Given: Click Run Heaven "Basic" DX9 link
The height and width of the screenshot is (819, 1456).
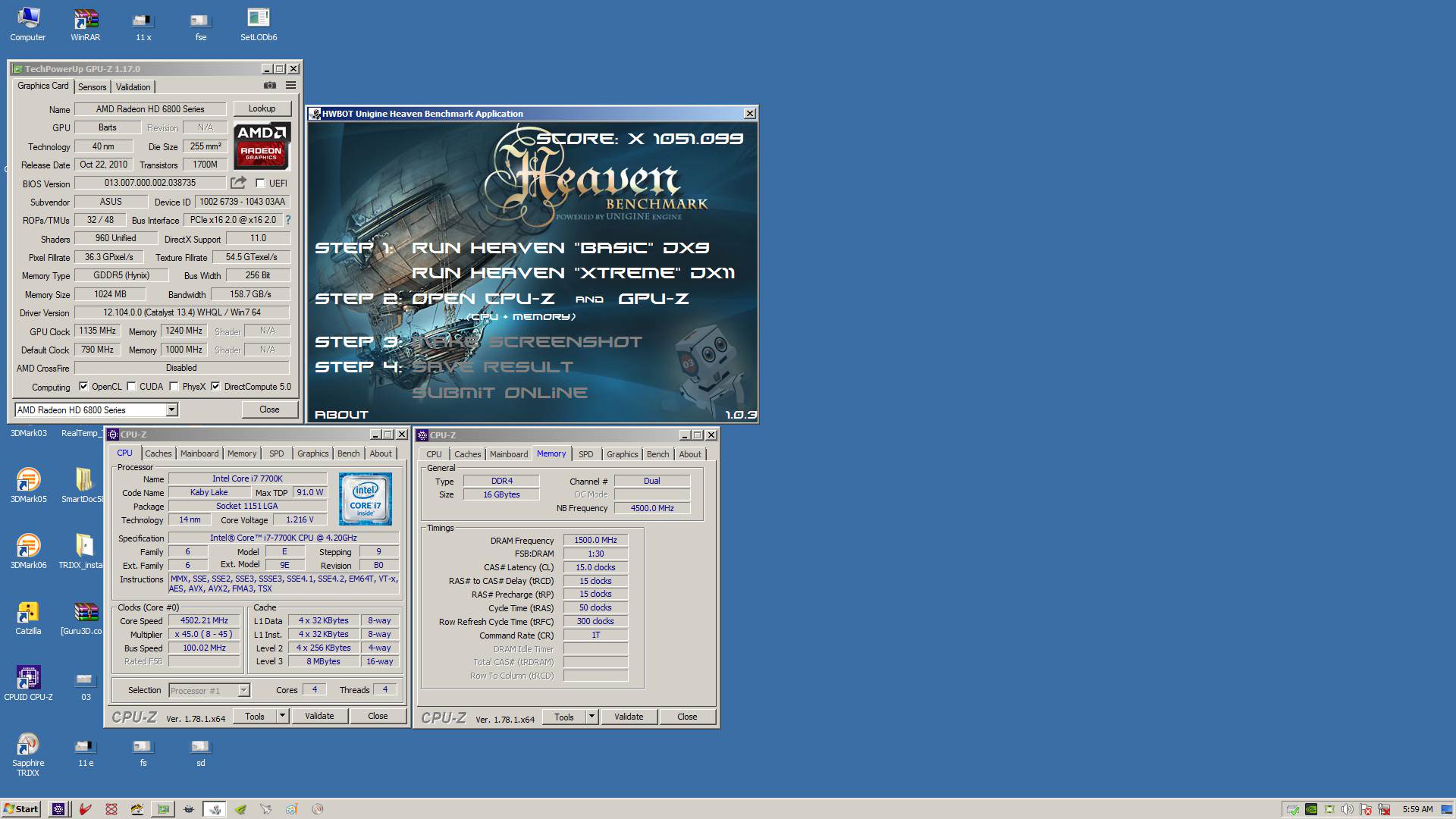Looking at the screenshot, I should 560,248.
